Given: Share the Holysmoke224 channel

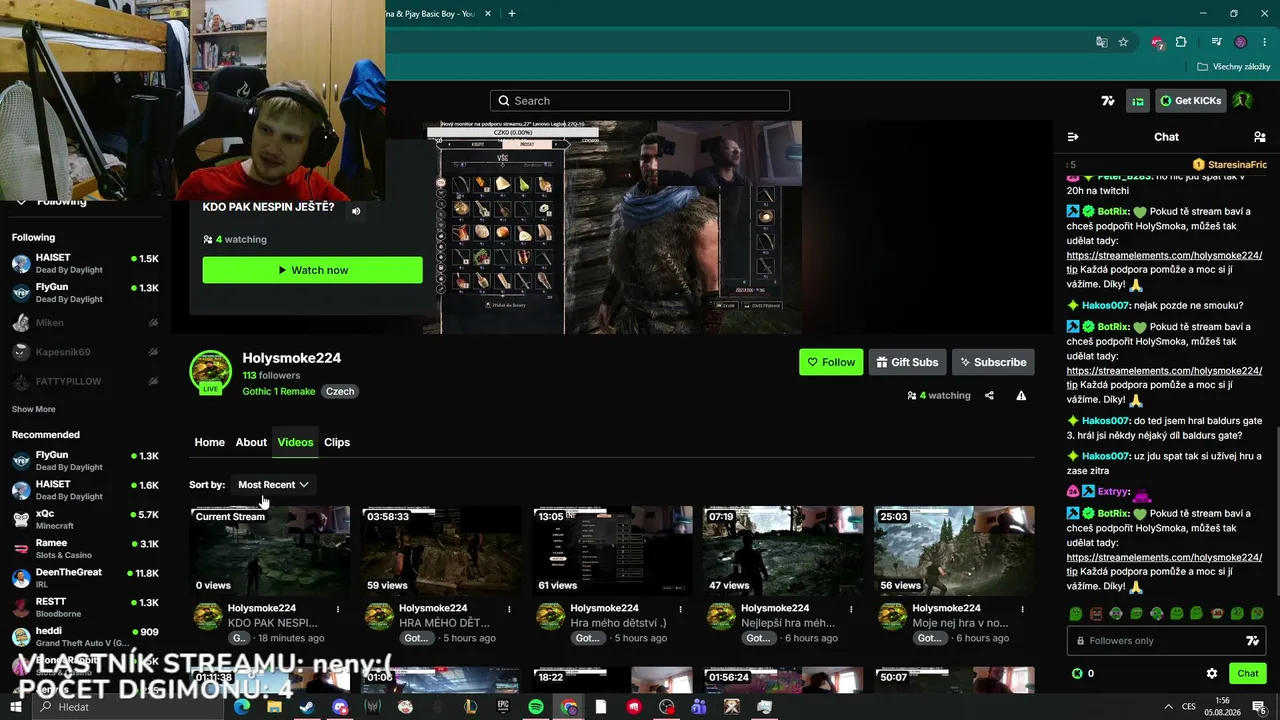Looking at the screenshot, I should click(x=989, y=396).
